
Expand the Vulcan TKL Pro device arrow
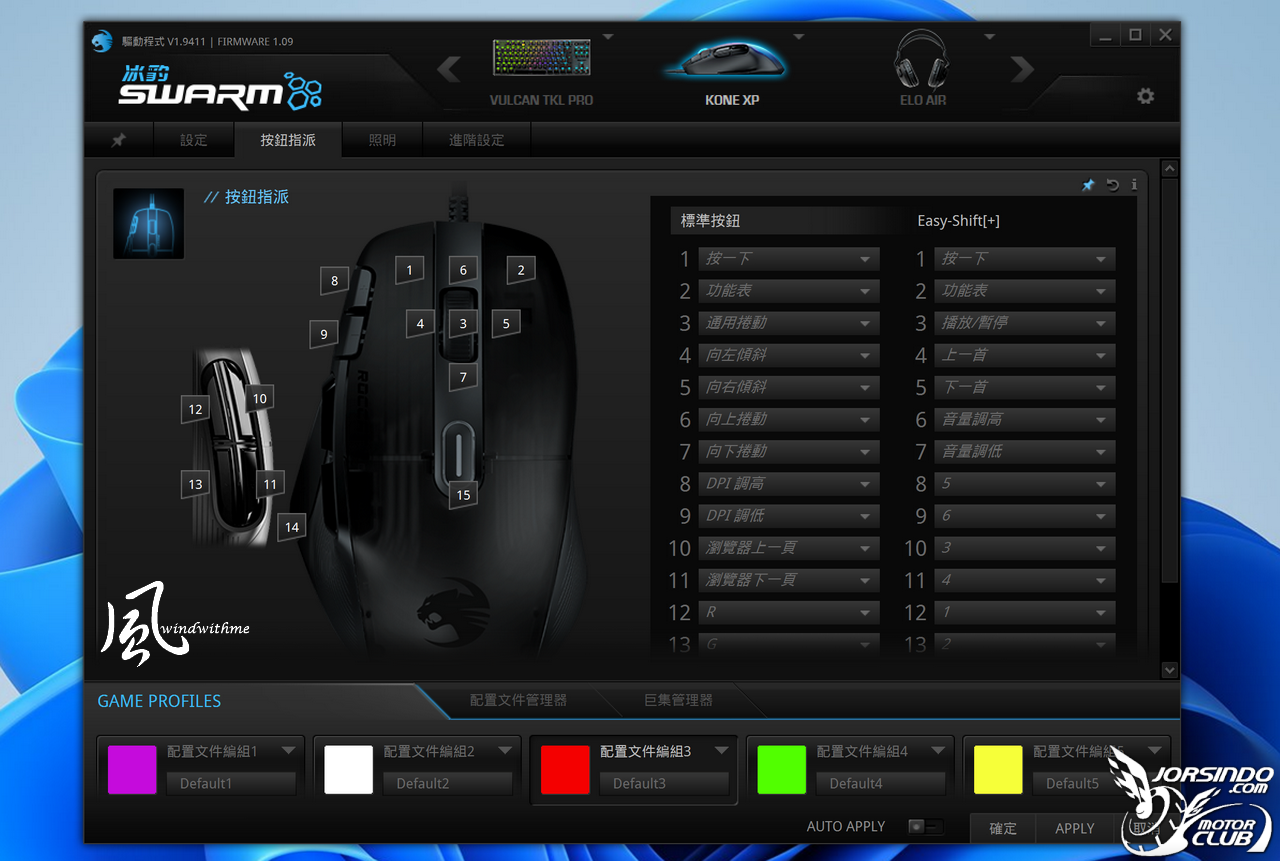click(608, 38)
